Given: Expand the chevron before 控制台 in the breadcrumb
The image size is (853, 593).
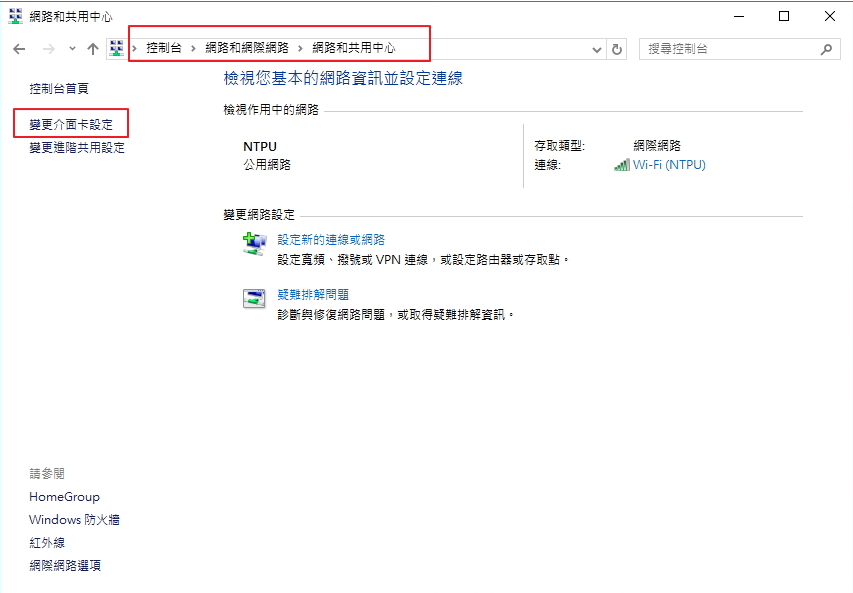Looking at the screenshot, I should (134, 48).
